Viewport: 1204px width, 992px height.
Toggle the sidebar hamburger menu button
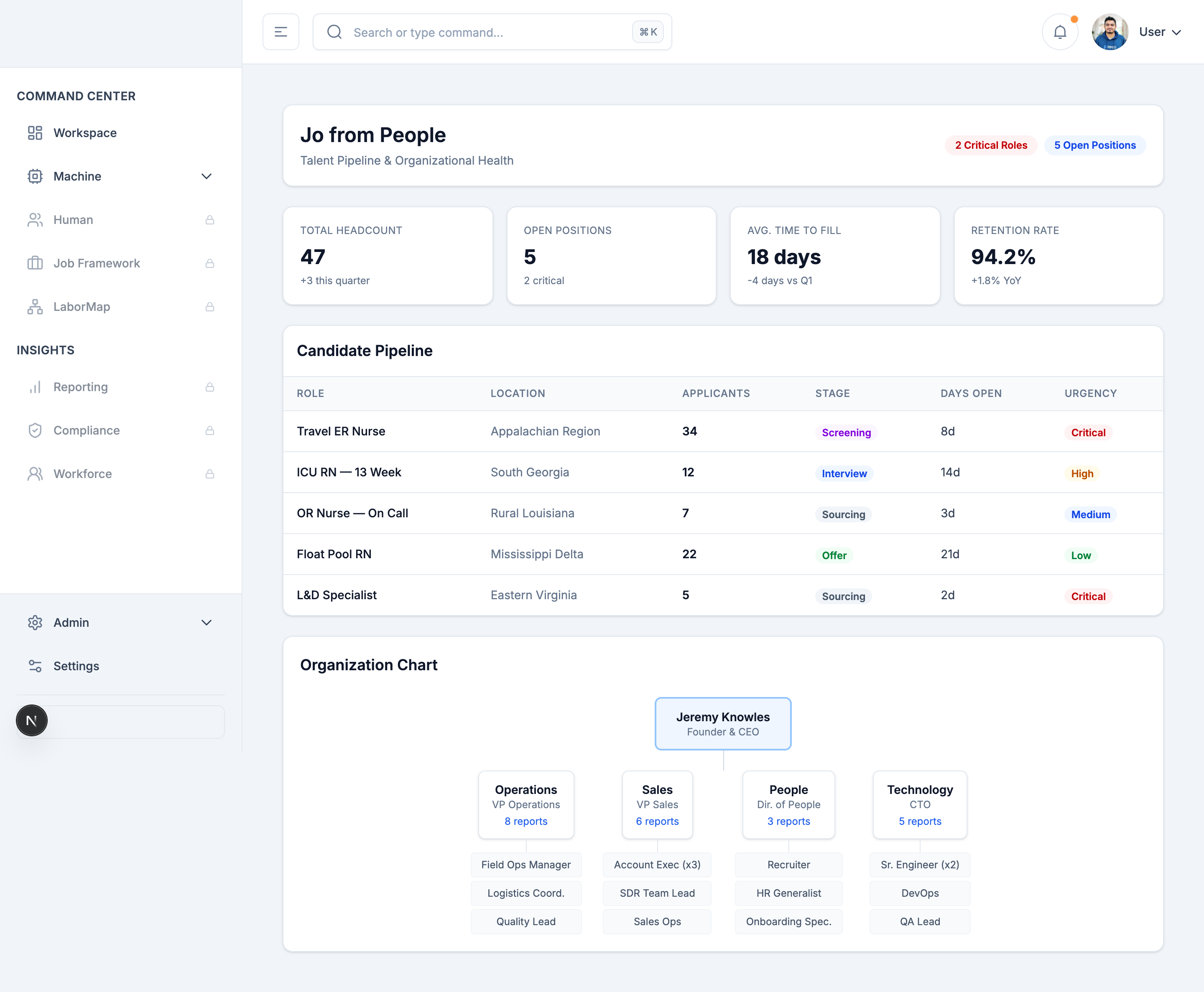pos(281,32)
